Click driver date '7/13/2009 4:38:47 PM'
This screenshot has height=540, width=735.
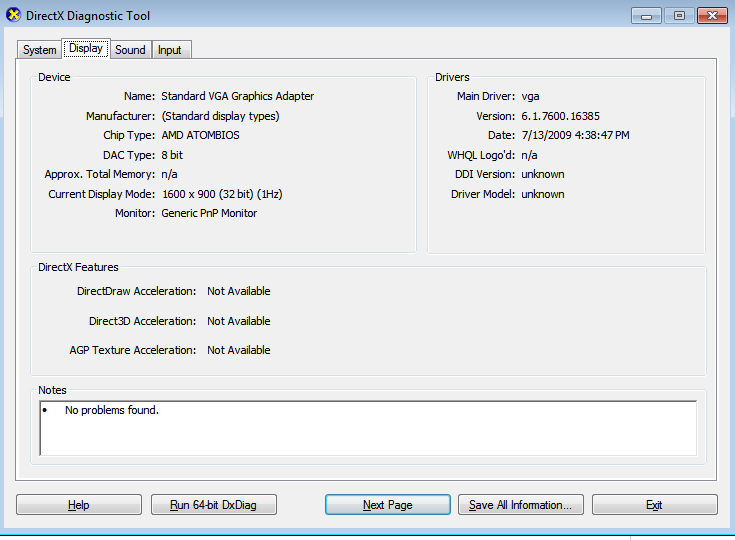click(x=575, y=135)
